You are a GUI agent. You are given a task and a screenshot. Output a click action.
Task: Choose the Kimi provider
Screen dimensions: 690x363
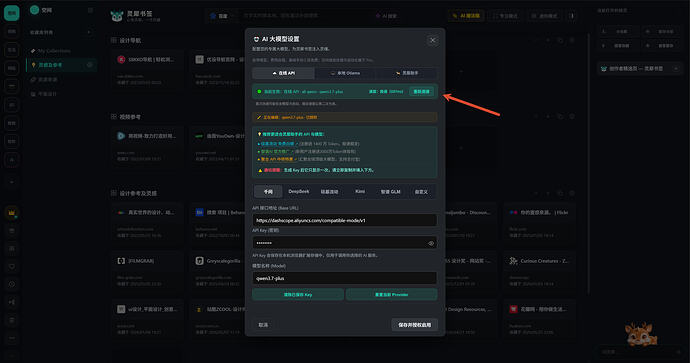[360, 191]
